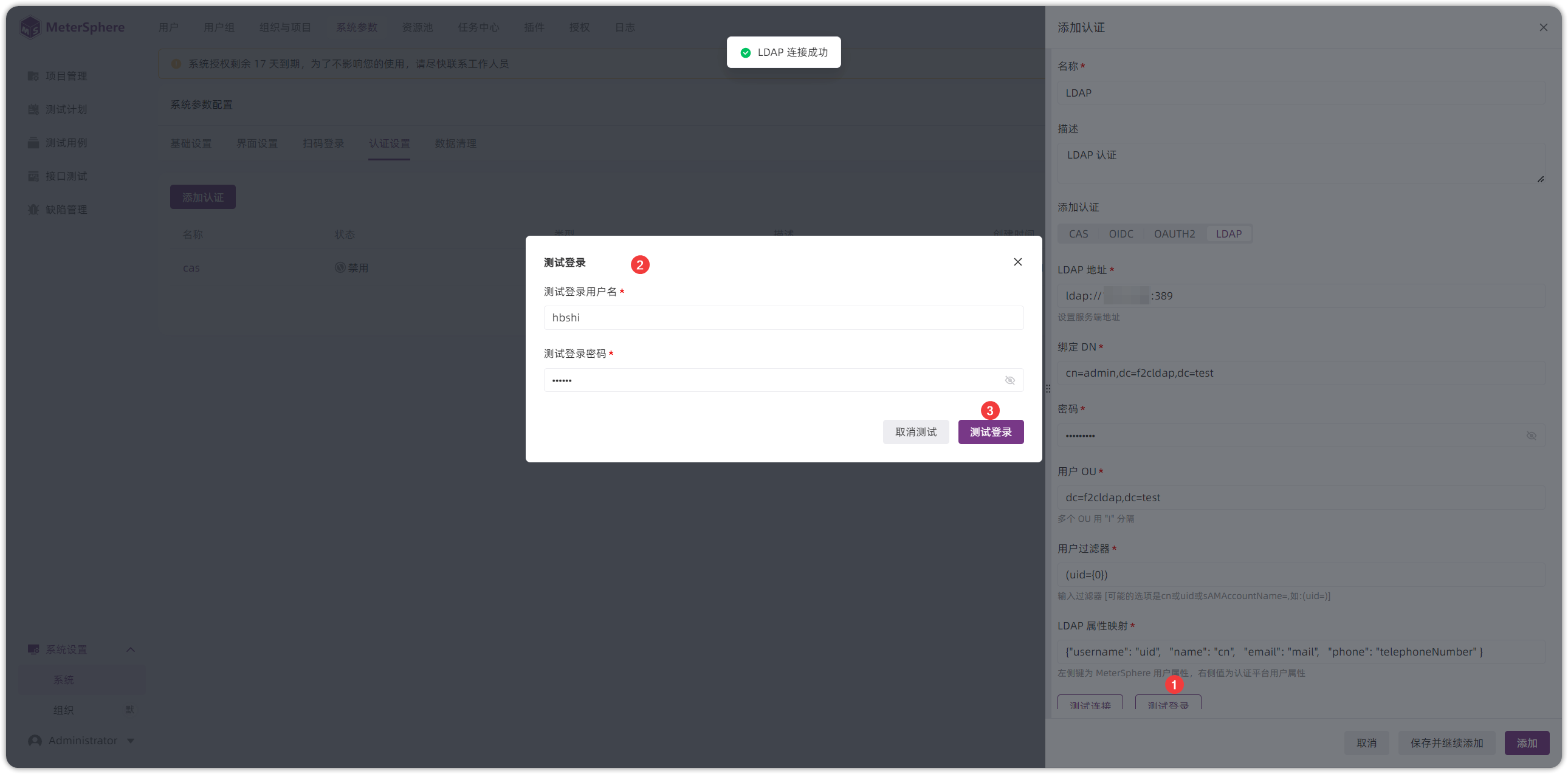Open the Administrator account dropdown
The height and width of the screenshot is (774, 1568).
[131, 741]
